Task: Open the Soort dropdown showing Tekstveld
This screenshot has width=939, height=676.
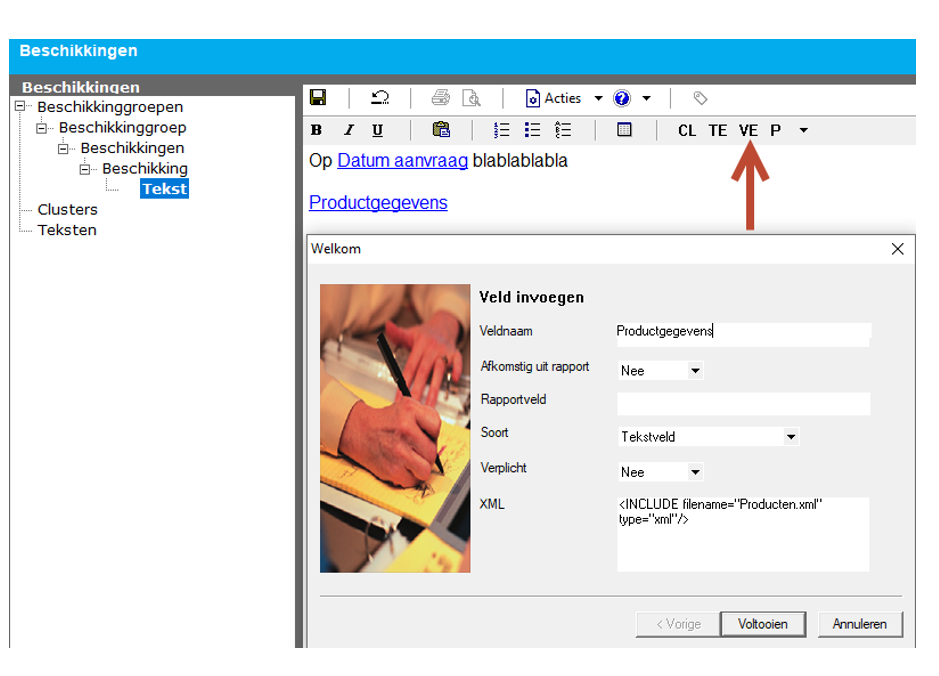Action: point(790,437)
